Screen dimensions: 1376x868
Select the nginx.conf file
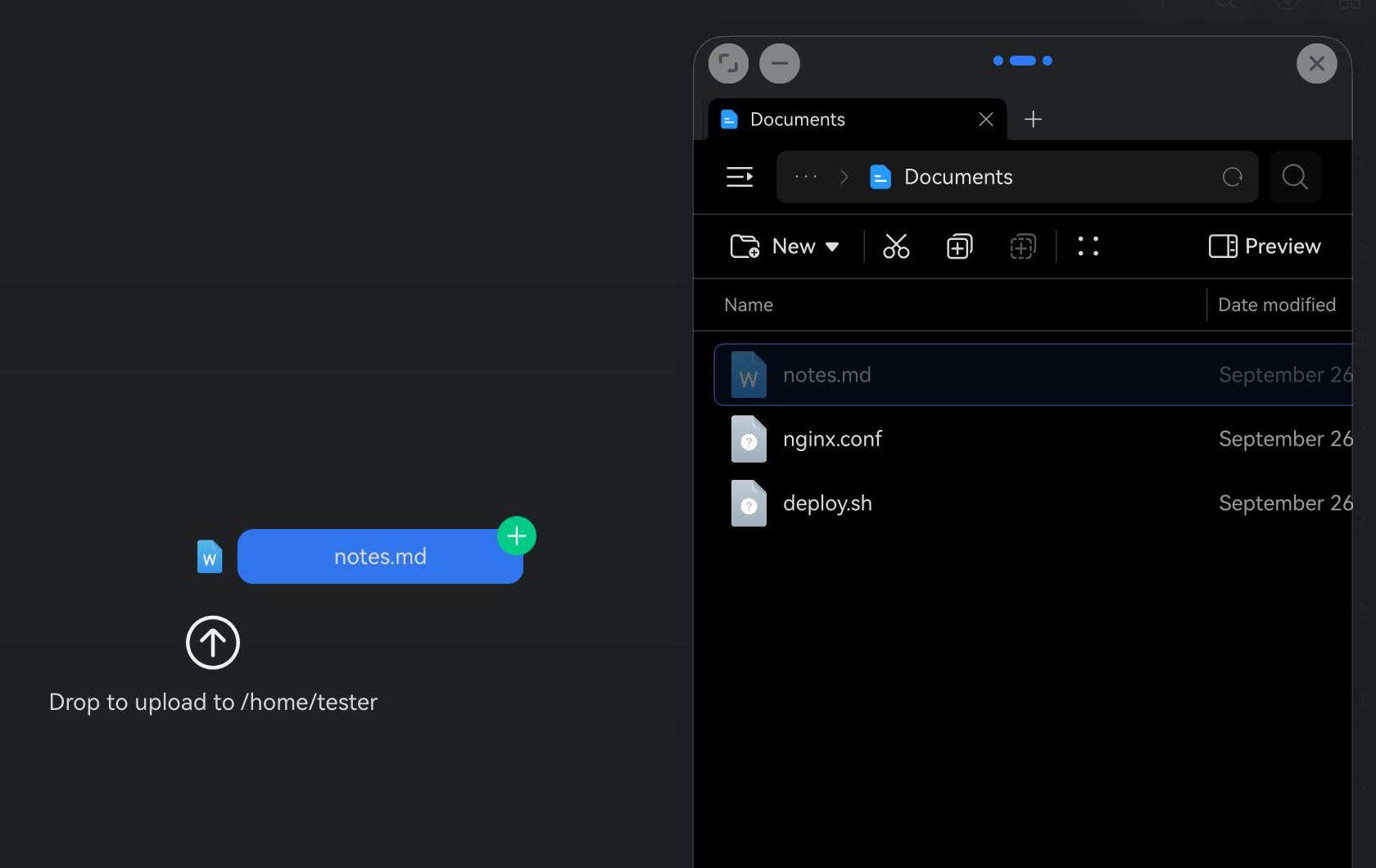(x=1034, y=439)
